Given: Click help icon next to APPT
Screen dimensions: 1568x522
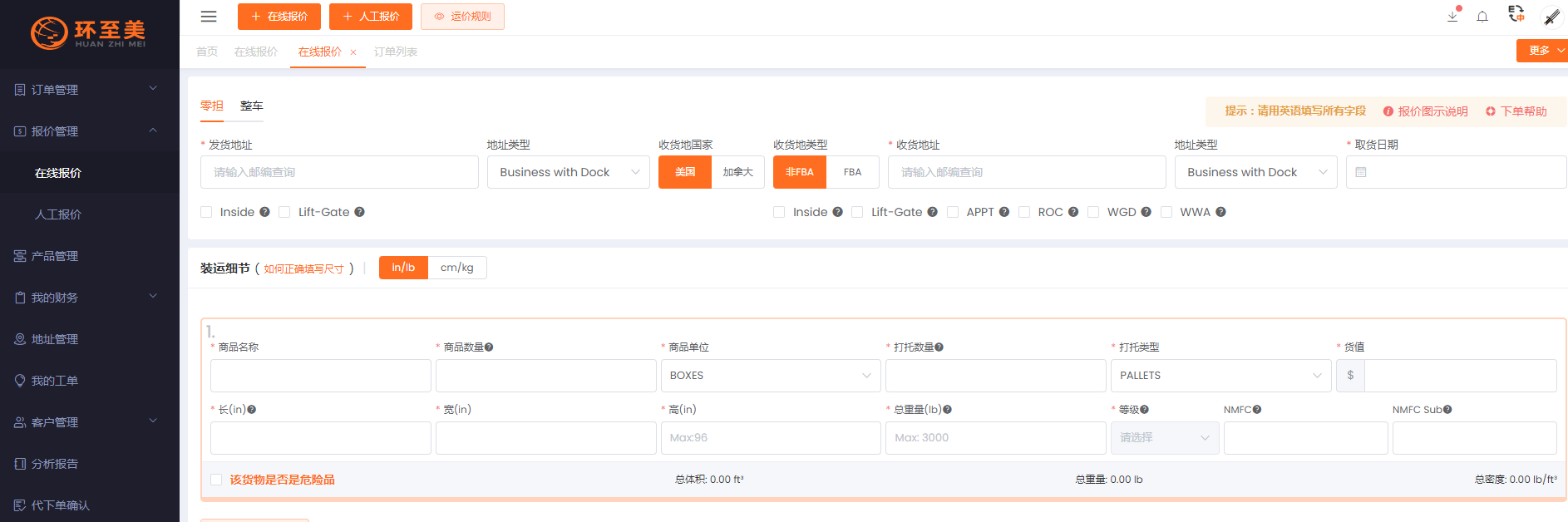Looking at the screenshot, I should point(1004,212).
